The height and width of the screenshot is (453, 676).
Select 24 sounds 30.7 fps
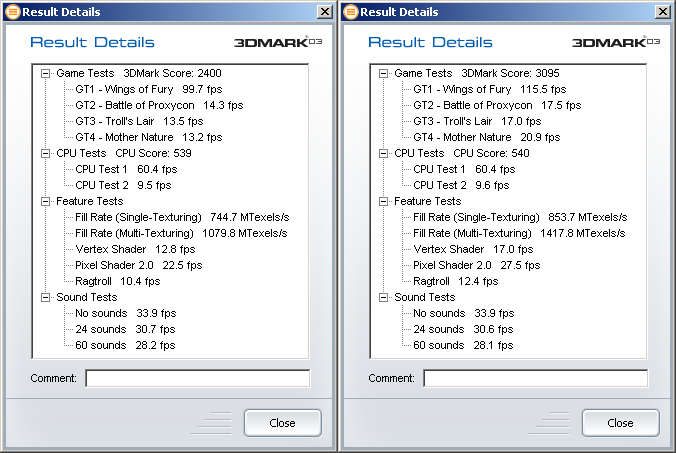(125, 329)
